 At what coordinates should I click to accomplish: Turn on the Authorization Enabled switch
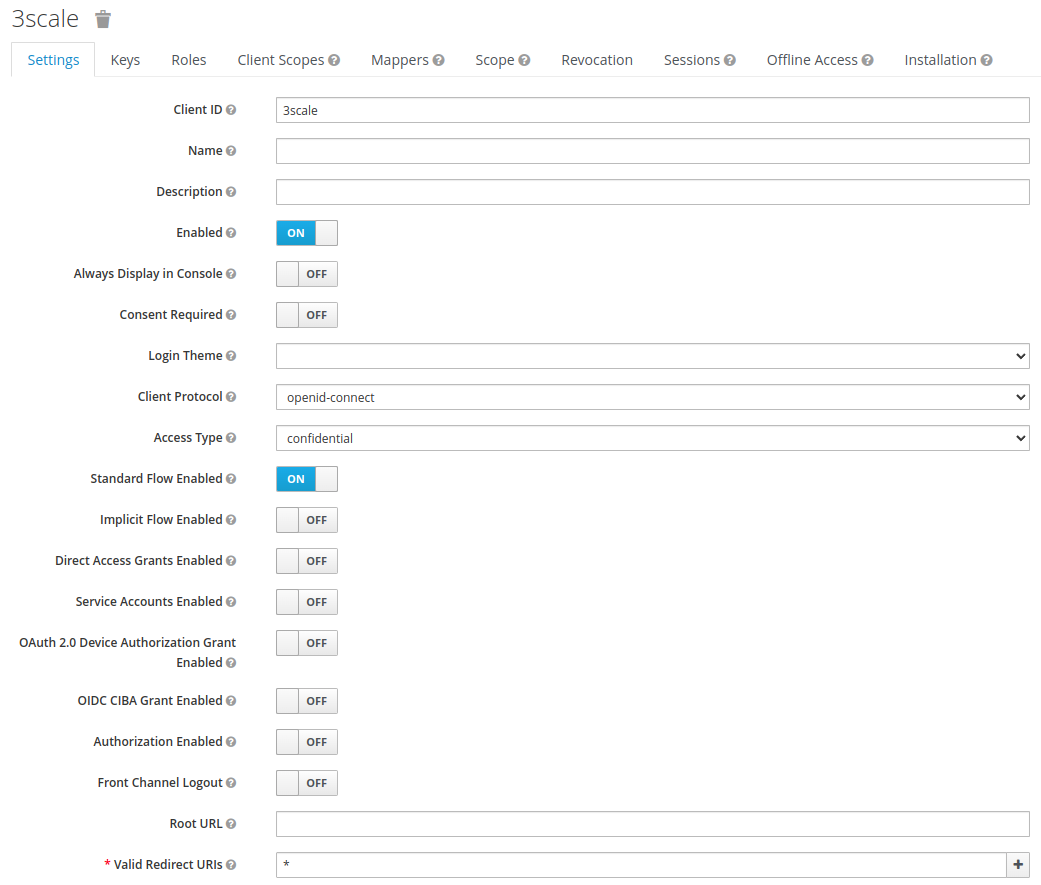307,742
